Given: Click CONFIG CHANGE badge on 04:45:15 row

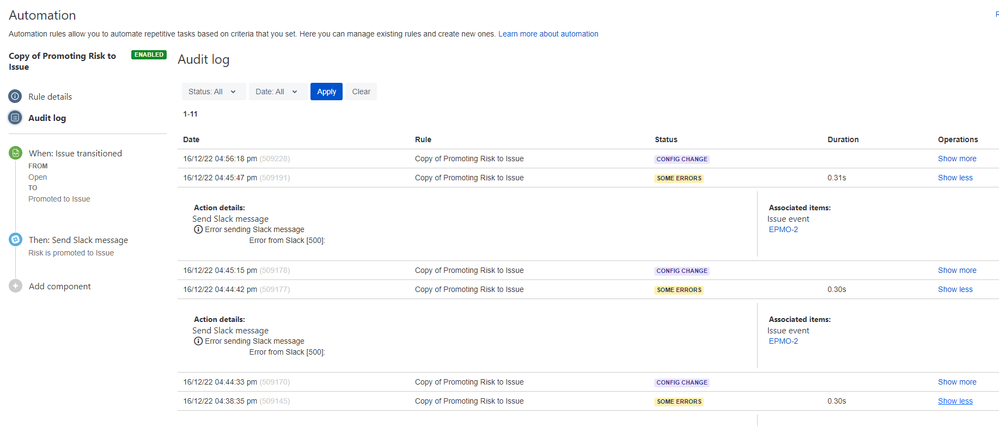Looking at the screenshot, I should coord(682,271).
